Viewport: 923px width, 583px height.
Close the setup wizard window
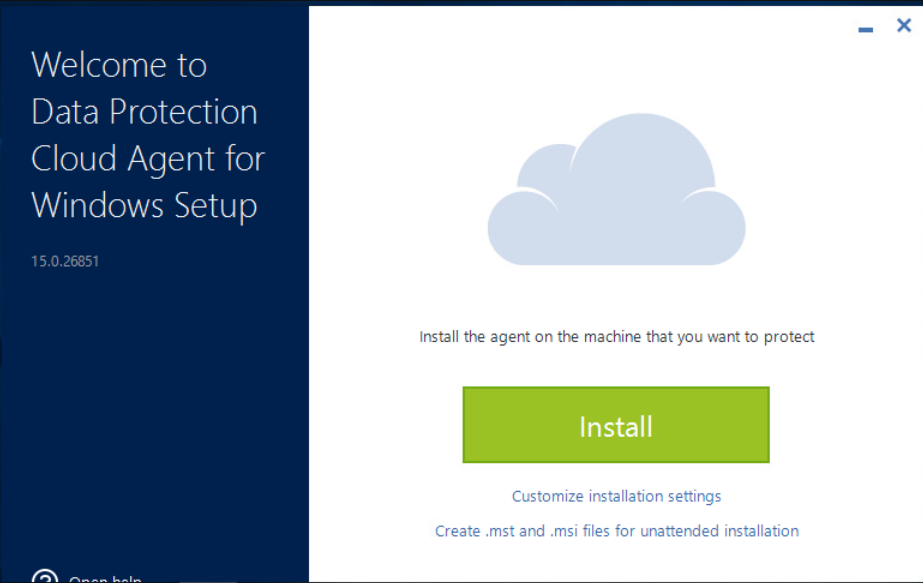tap(903, 26)
